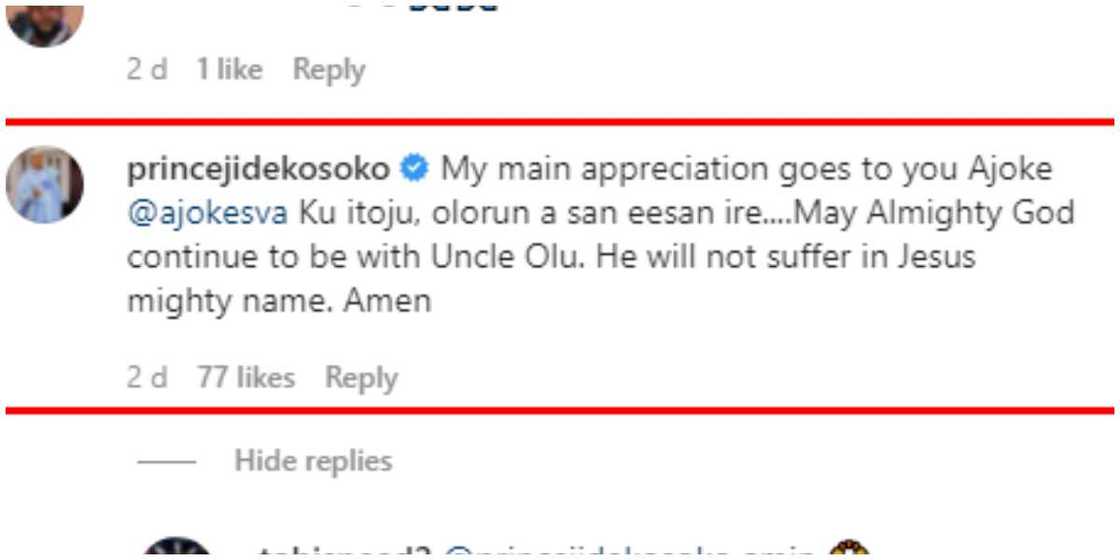Reply to the comment with 1 like
1120x560 pixels.
(x=329, y=70)
